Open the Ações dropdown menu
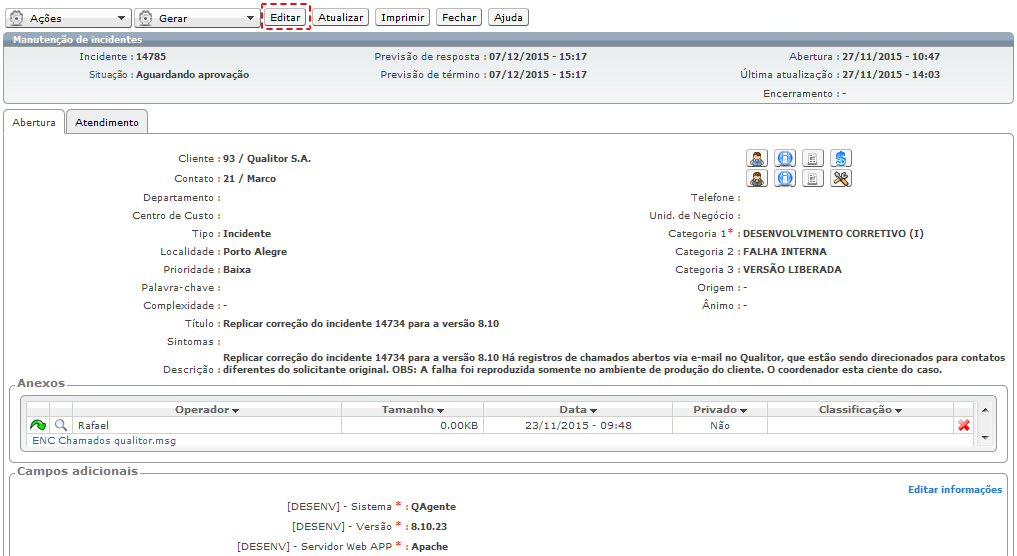Screen dimensions: 1017x556 point(68,18)
